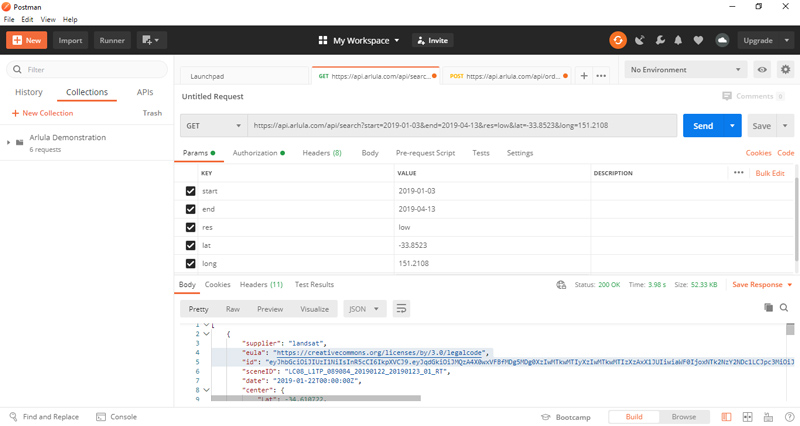Open the File menu

pyautogui.click(x=9, y=19)
